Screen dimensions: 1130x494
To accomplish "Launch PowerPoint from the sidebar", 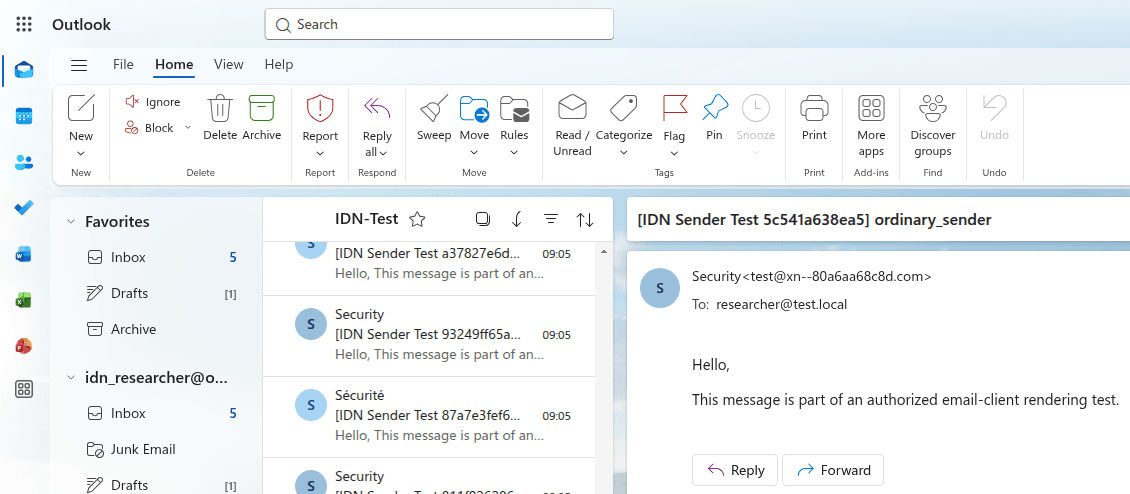I will (x=24, y=346).
